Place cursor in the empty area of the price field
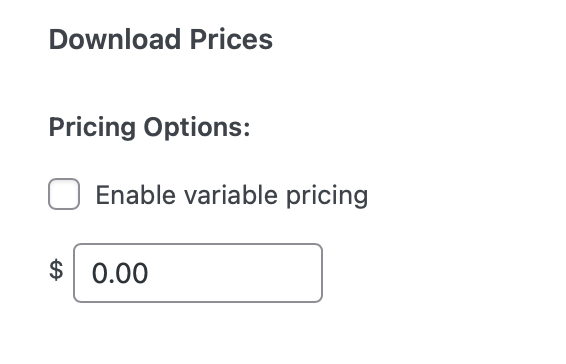Image resolution: width=566 pixels, height=364 pixels. pos(235,273)
